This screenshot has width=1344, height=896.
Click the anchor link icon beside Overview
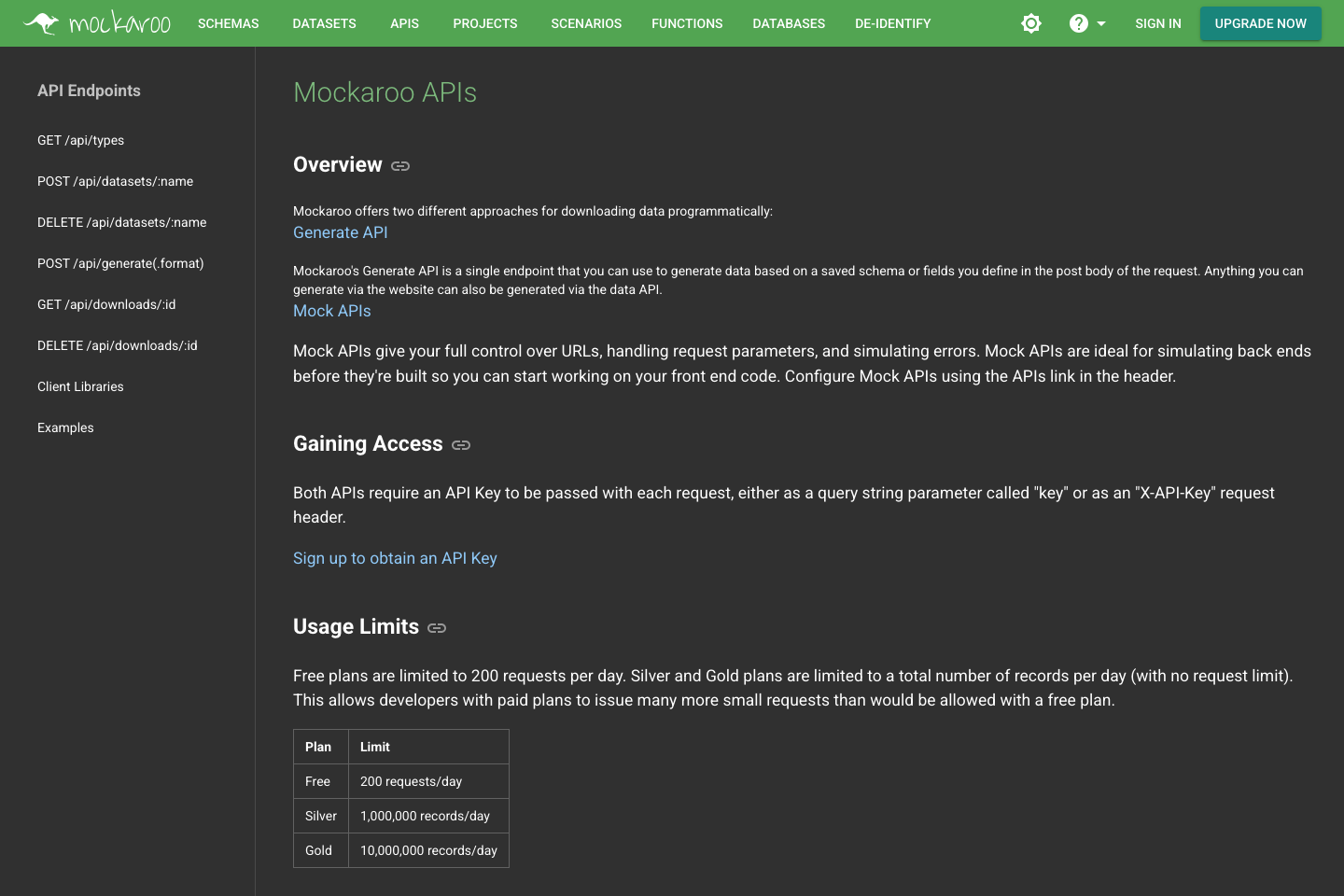tap(400, 165)
